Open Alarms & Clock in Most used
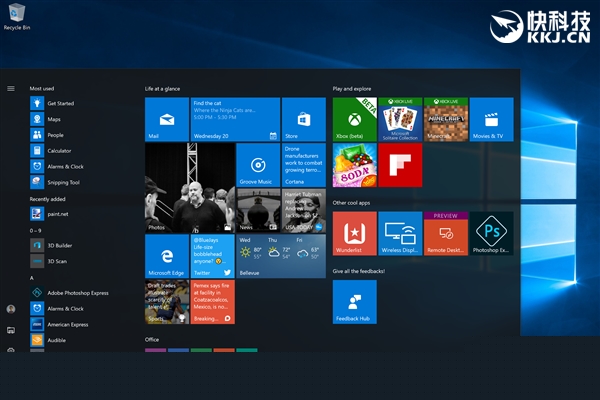The image size is (600, 400). [x=57, y=167]
